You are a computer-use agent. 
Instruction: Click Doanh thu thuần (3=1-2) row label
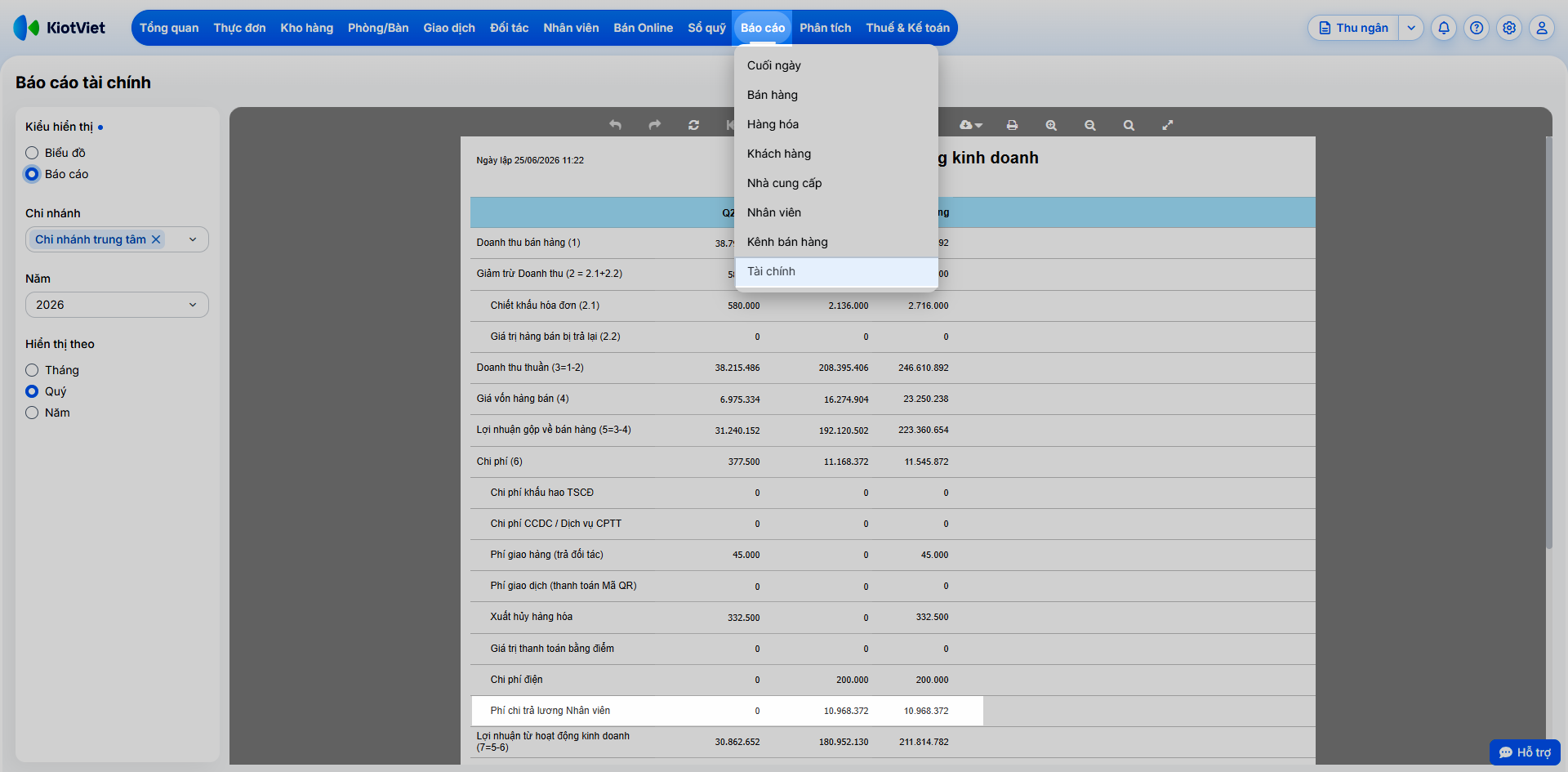tap(530, 368)
